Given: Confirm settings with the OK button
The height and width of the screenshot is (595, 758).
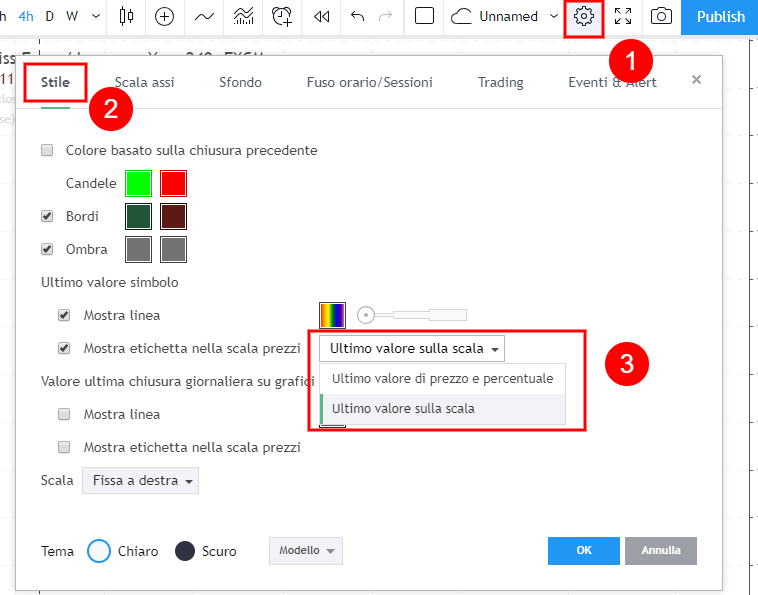Looking at the screenshot, I should pyautogui.click(x=583, y=551).
